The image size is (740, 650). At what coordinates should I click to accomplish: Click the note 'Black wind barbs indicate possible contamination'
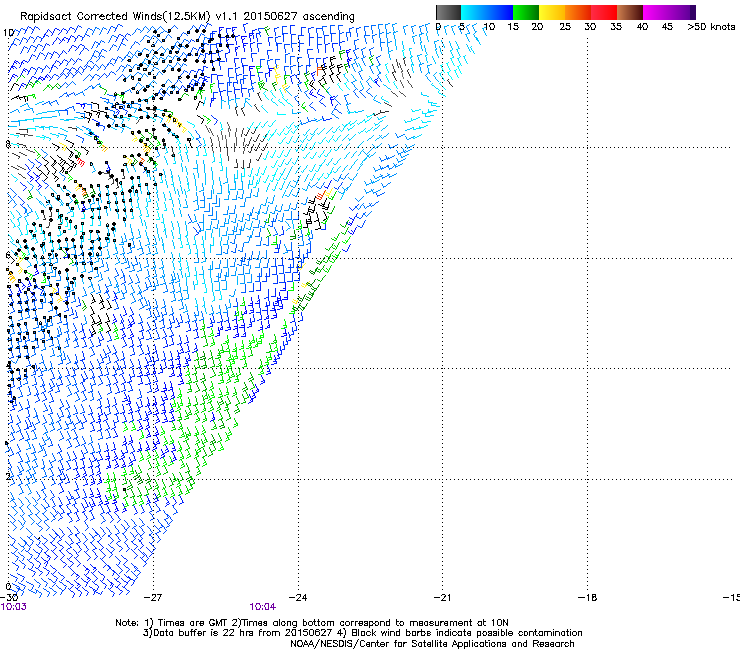point(466,633)
